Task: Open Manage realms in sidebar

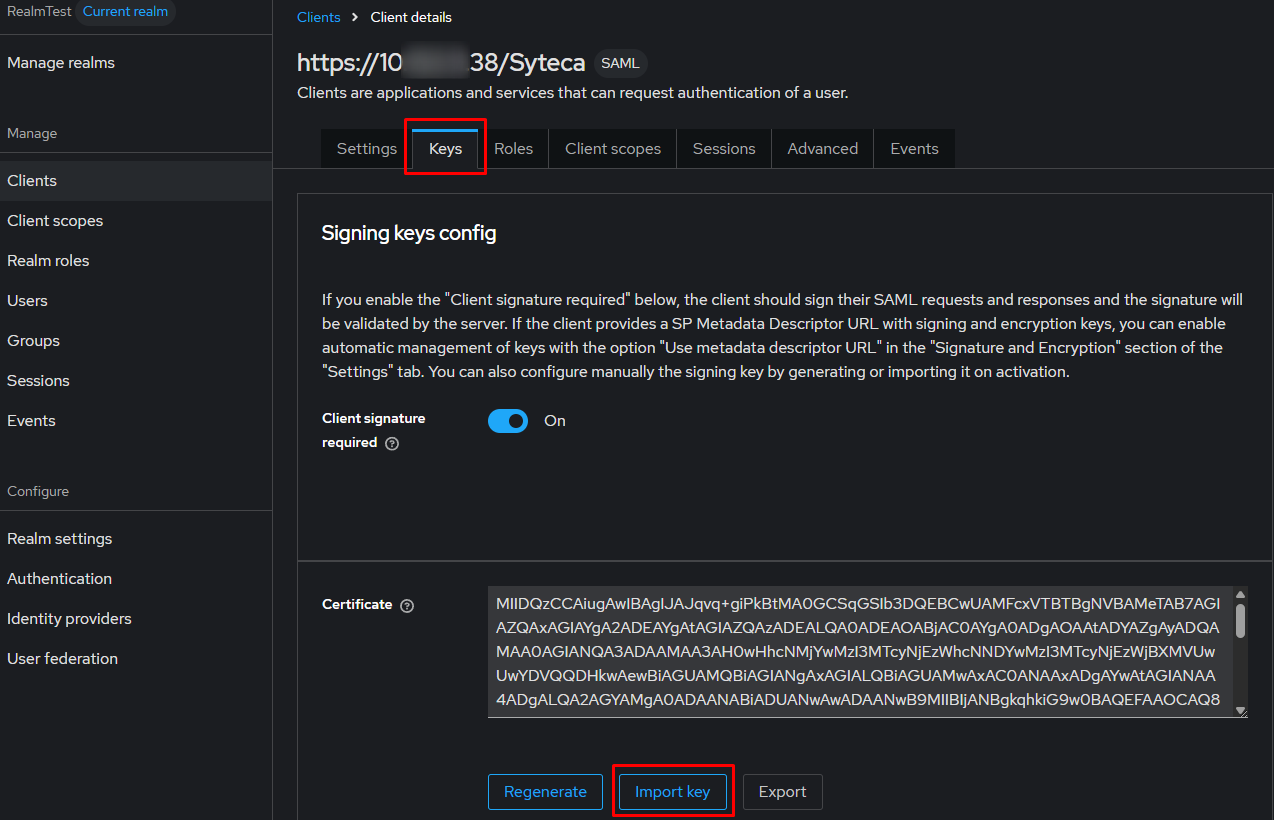Action: [61, 63]
